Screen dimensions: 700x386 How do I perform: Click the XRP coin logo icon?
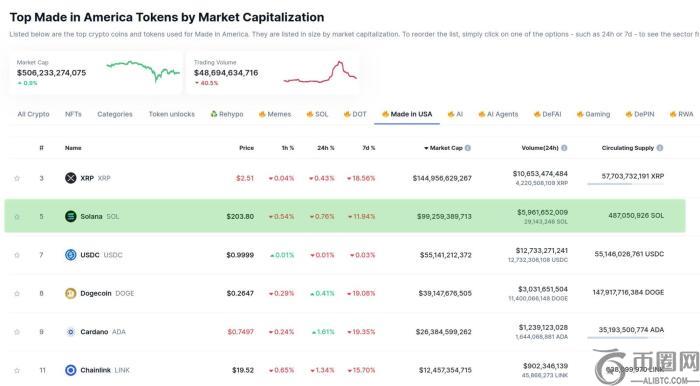click(x=71, y=178)
